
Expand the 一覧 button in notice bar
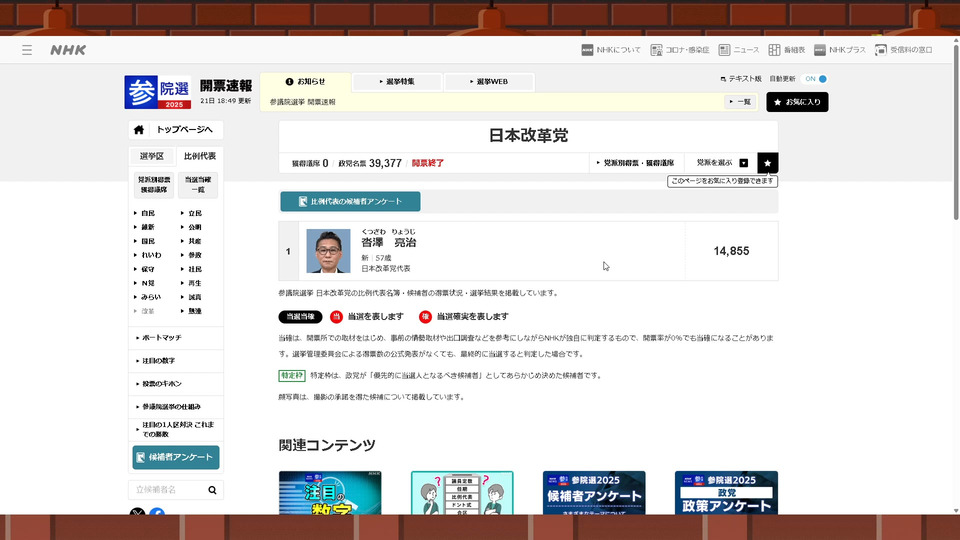click(740, 102)
